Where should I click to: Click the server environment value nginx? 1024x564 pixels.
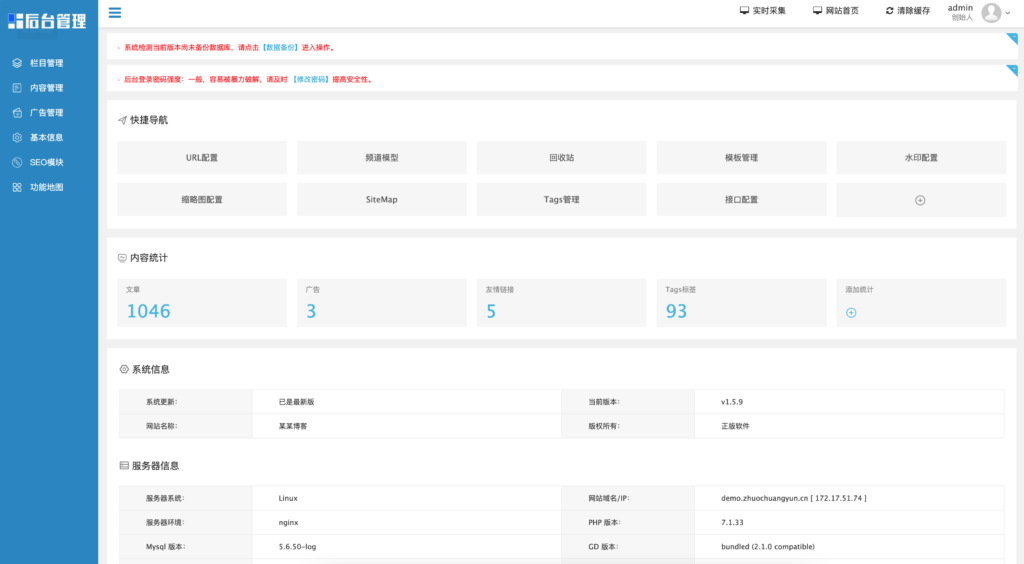[x=288, y=522]
